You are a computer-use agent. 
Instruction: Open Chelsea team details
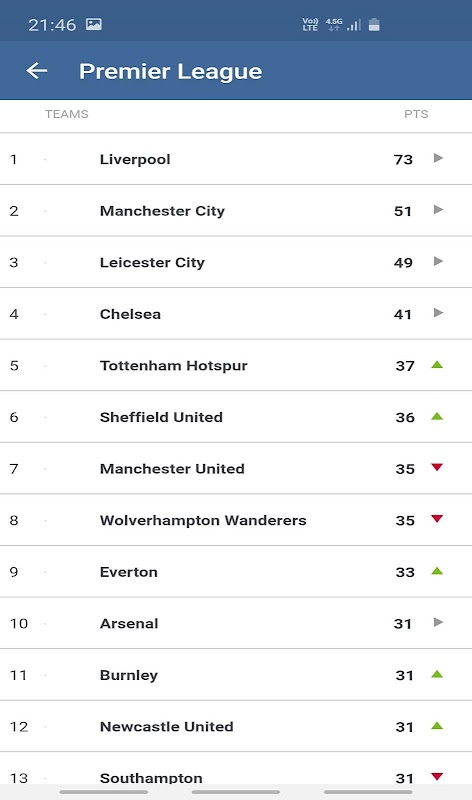point(236,314)
